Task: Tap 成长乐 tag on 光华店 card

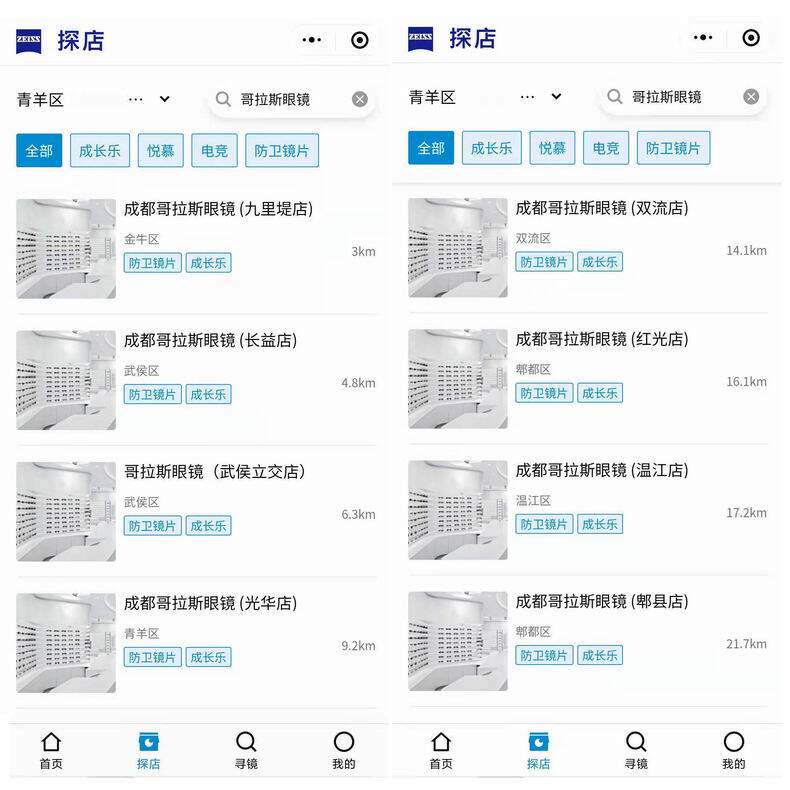Action: pos(209,657)
